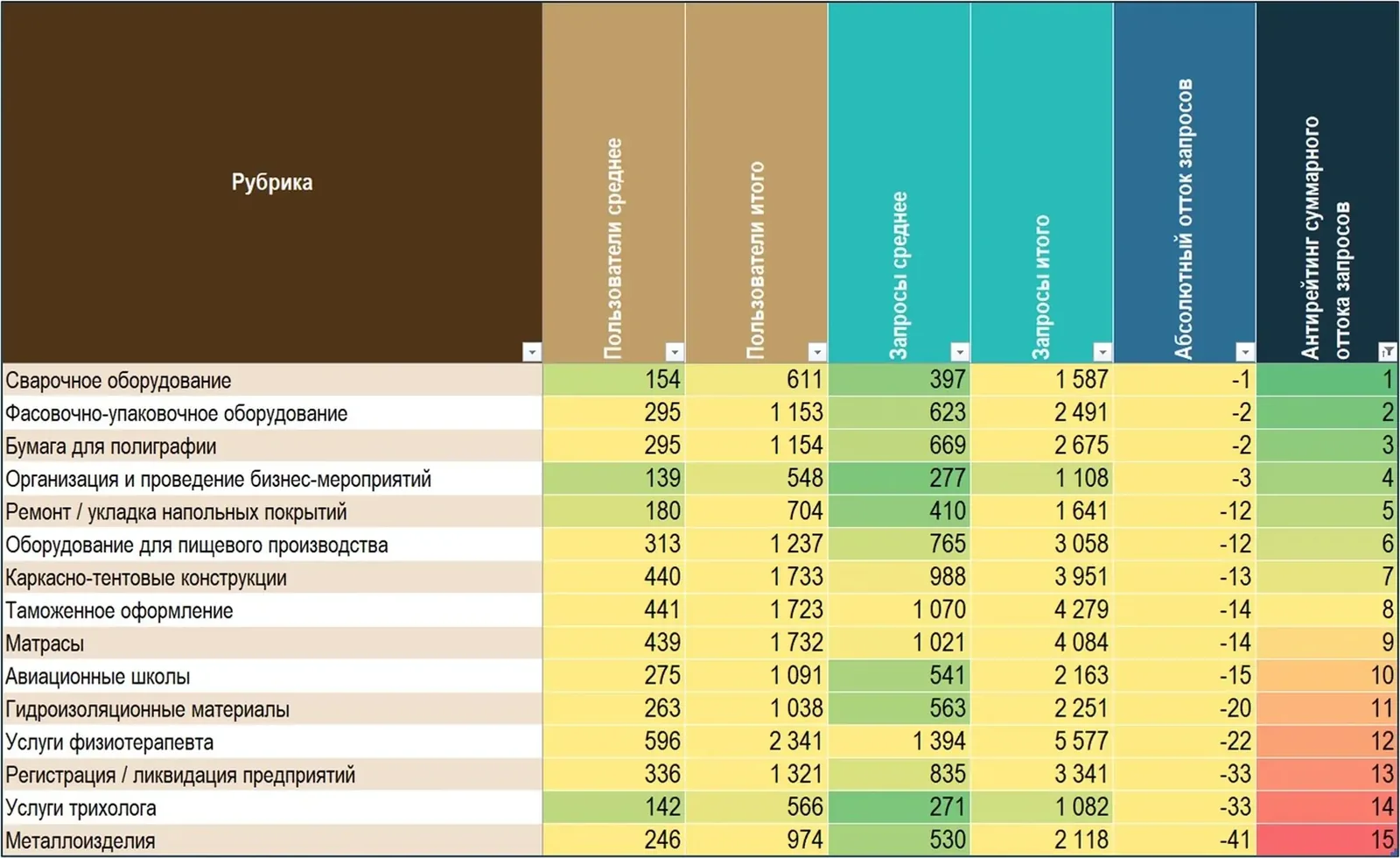
Task: Select the Бумага для полиграфии cell
Action: tap(272, 446)
